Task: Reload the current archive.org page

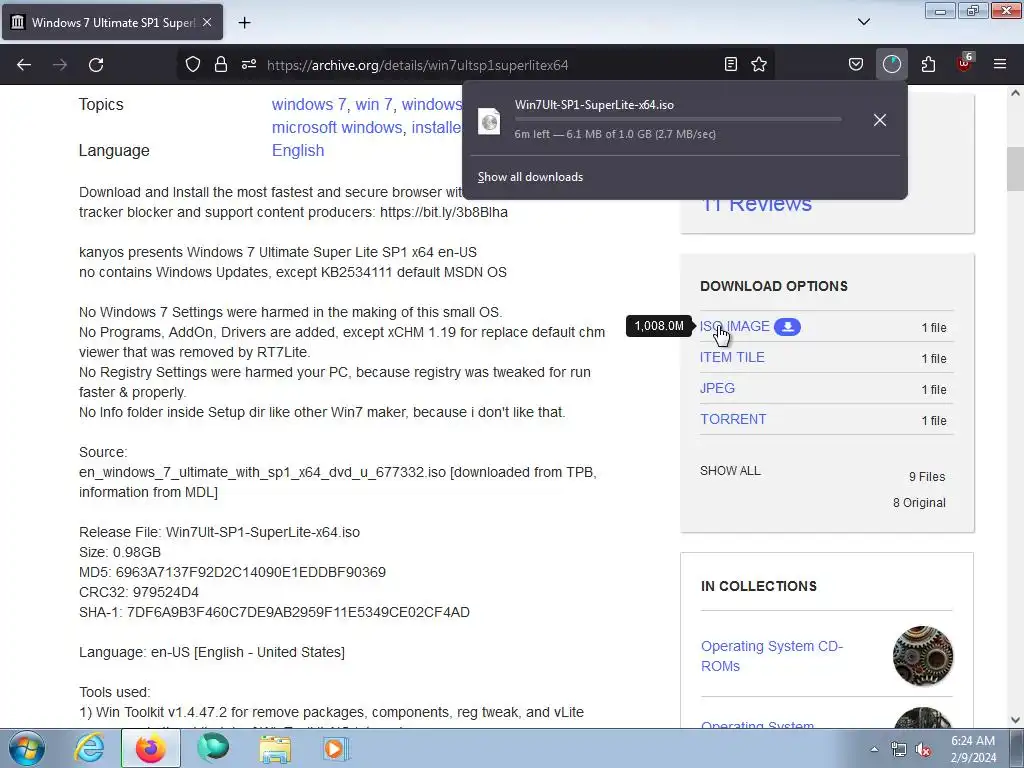Action: [x=96, y=65]
